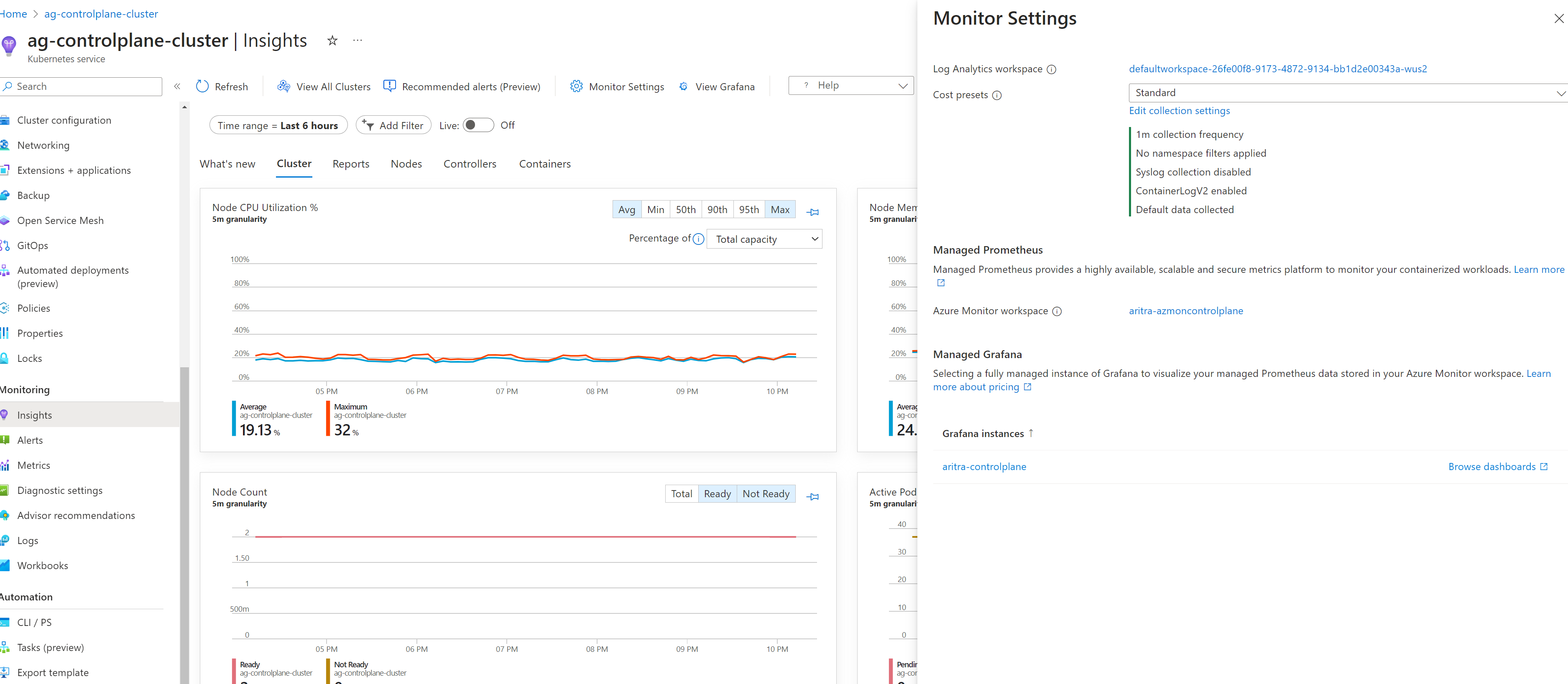Click the sidebar Search input field
This screenshot has width=1568, height=684.
coord(85,86)
